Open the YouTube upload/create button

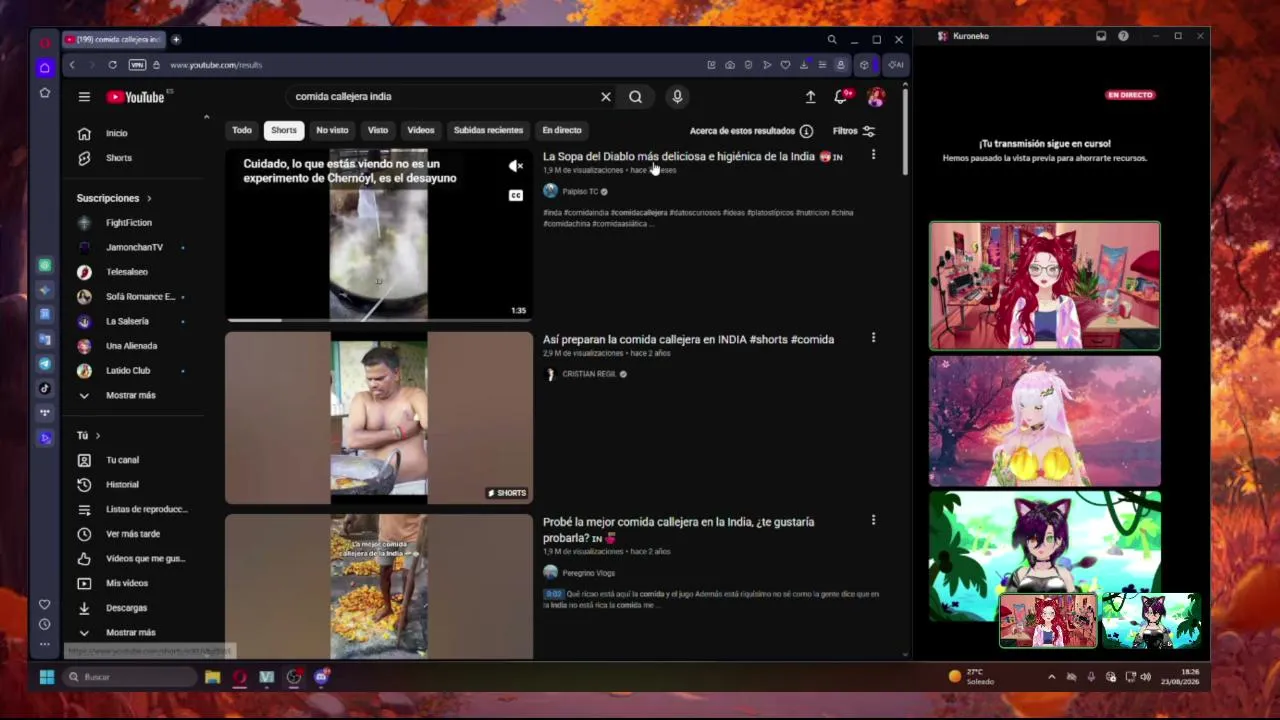(x=810, y=97)
